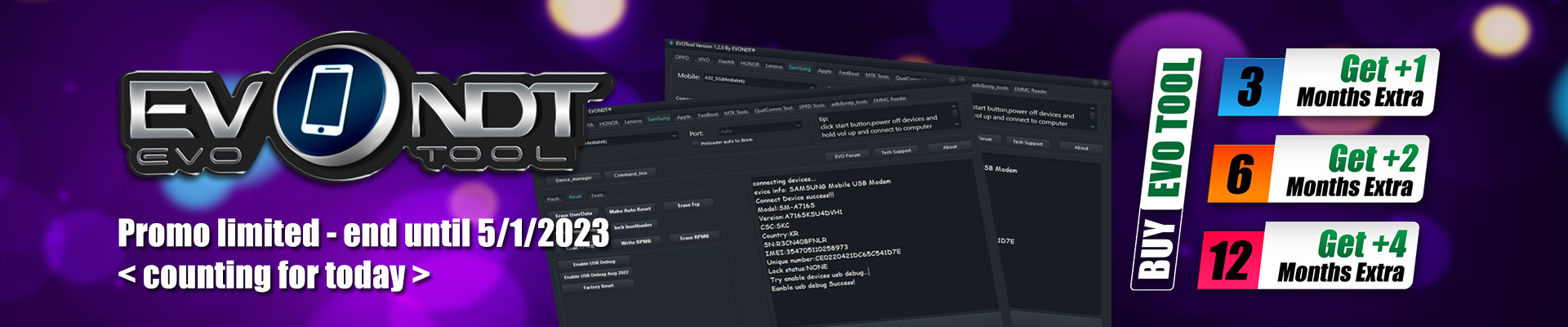
Task: Click About button in rightmost window
Action: click(x=1081, y=148)
